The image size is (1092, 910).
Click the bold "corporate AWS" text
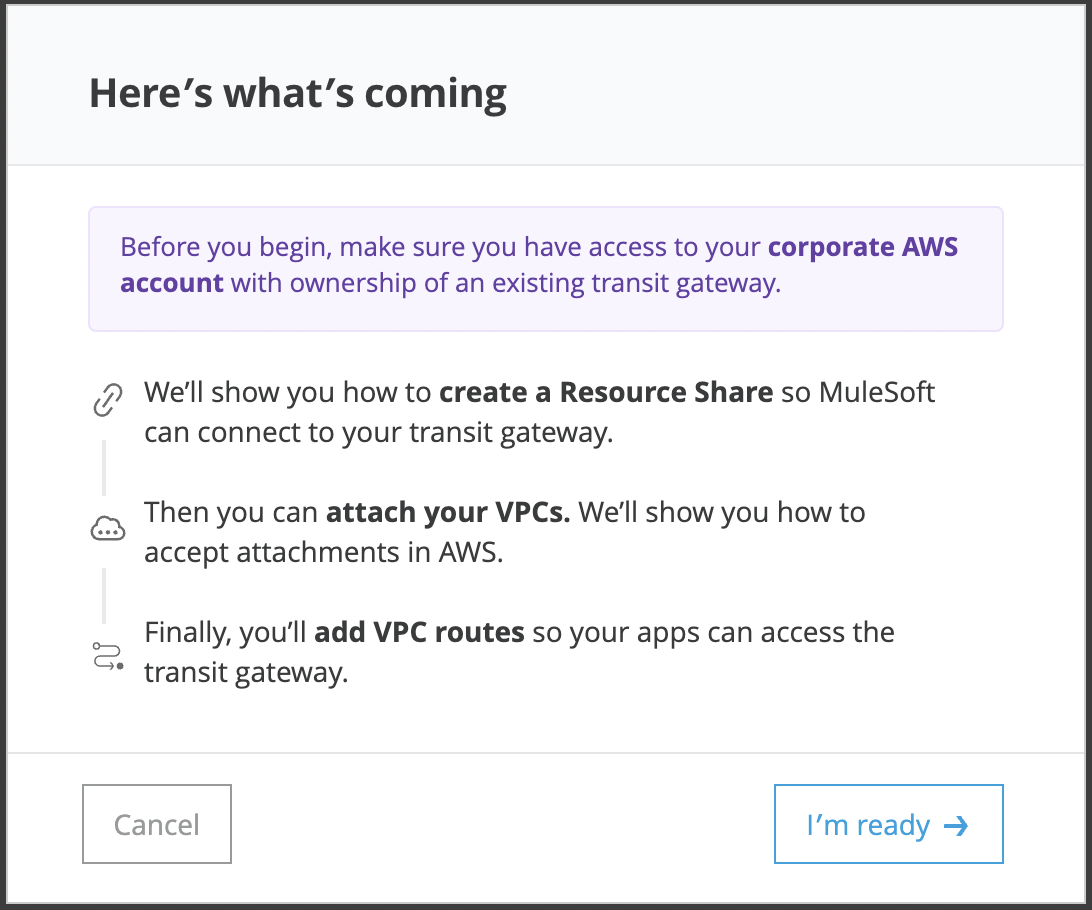click(863, 247)
